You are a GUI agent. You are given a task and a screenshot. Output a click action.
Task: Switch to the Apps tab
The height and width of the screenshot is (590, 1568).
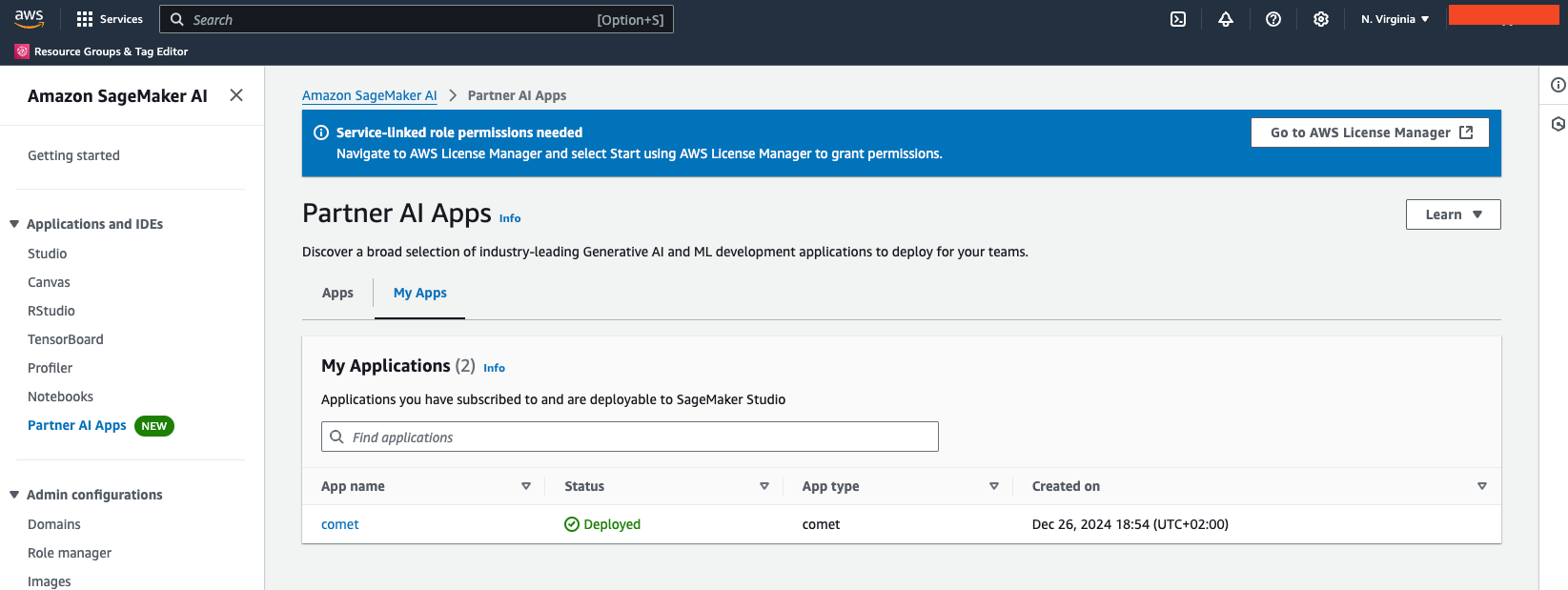point(337,293)
